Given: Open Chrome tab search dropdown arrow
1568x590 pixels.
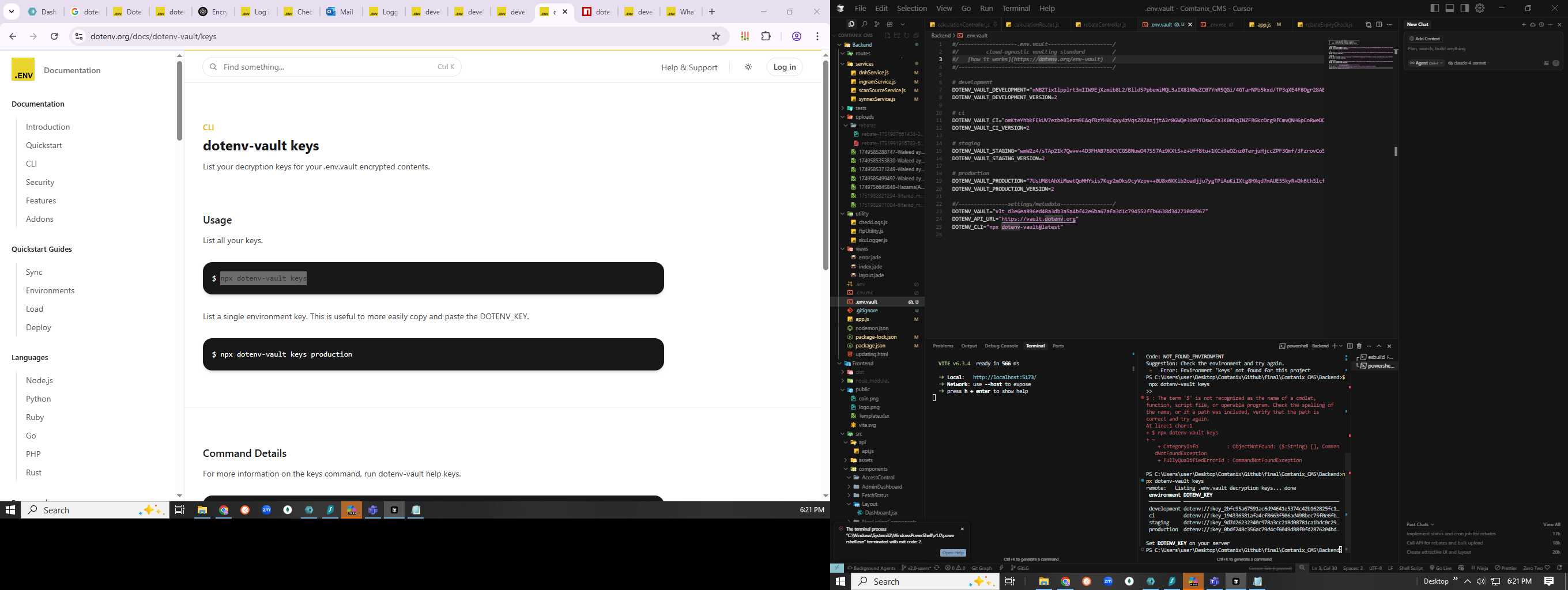Looking at the screenshot, I should pos(12,12).
